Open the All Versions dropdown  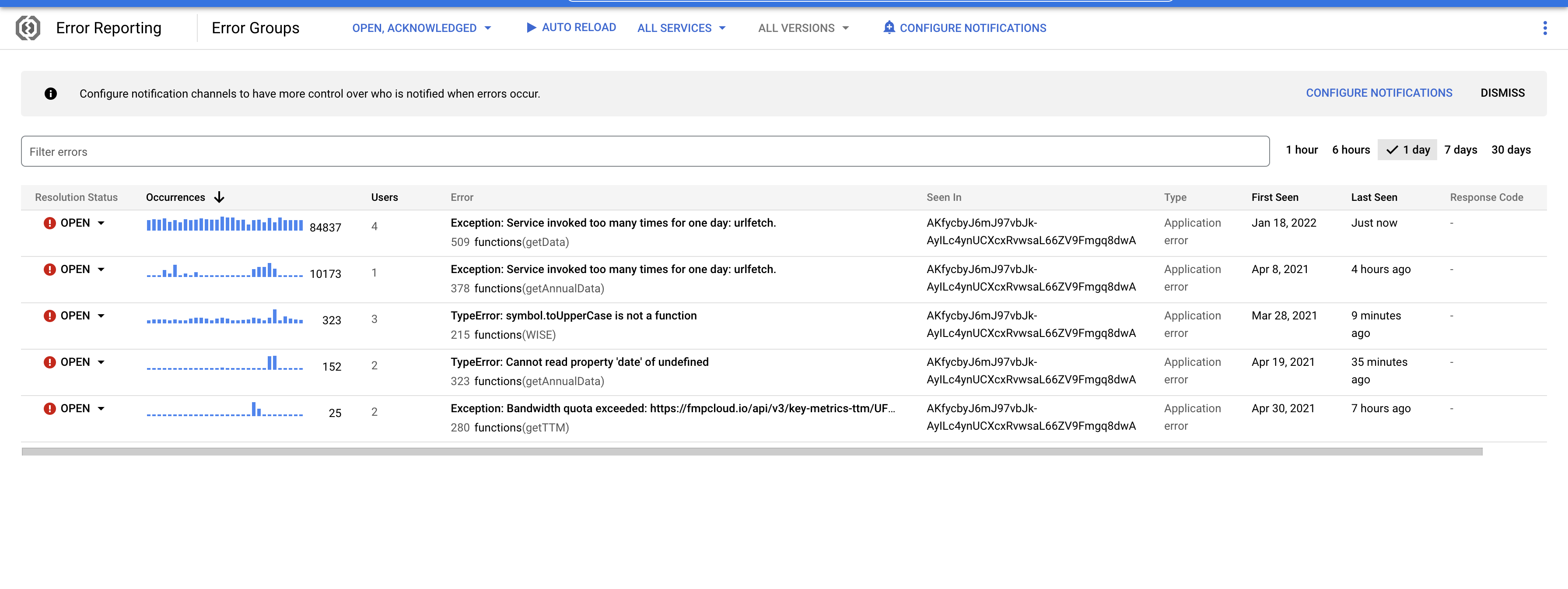pos(803,28)
